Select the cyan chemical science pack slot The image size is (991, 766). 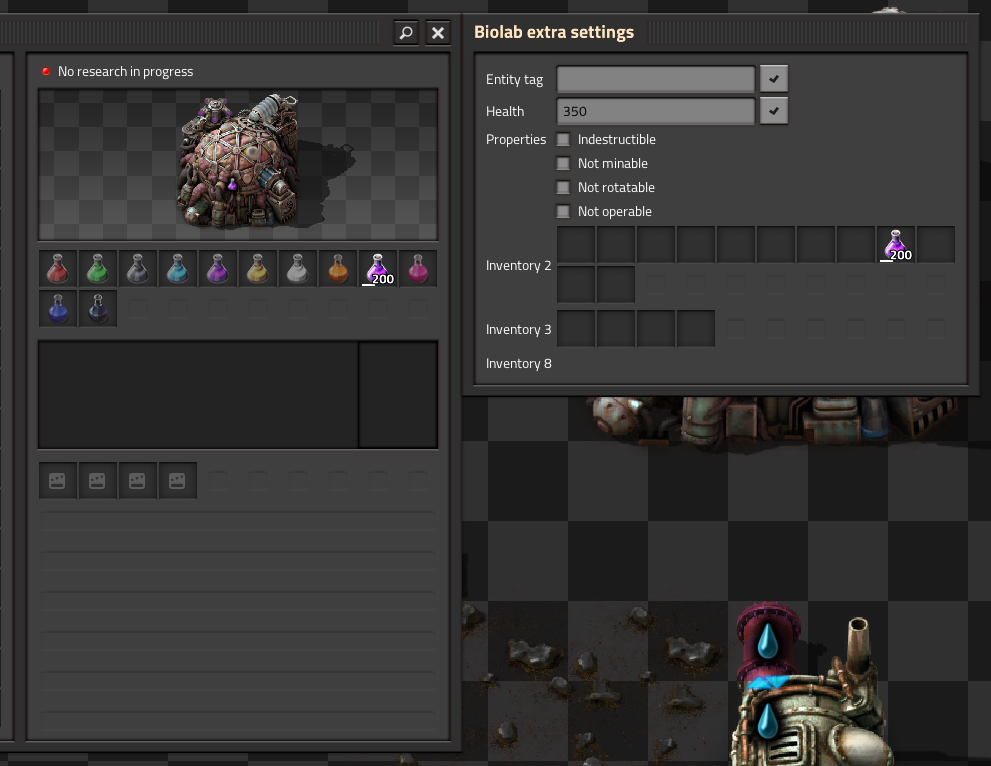[x=178, y=269]
